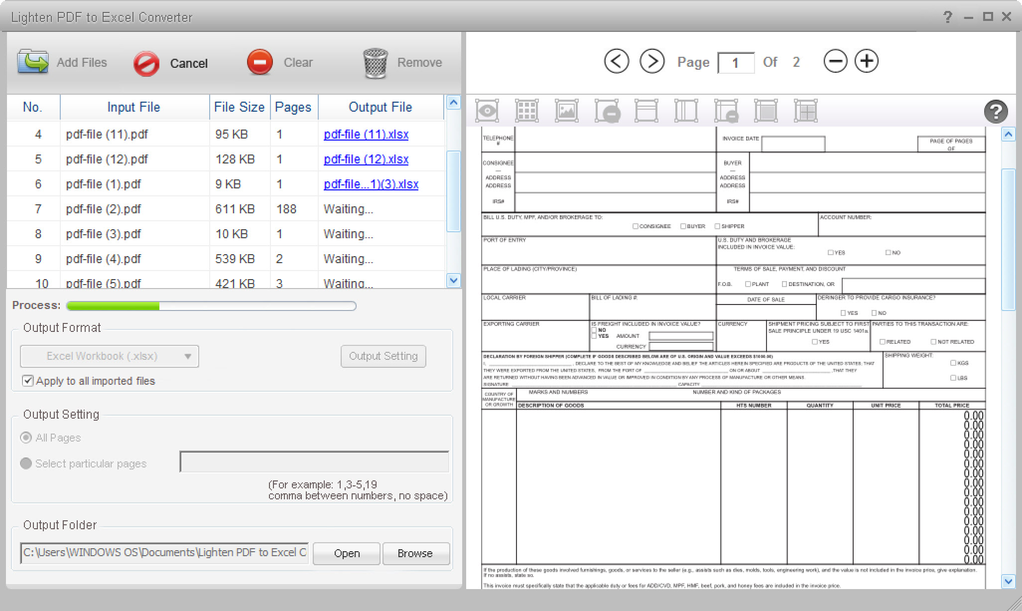Select the pdf-file (1).pdf row
This screenshot has width=1022, height=611.
(226, 184)
